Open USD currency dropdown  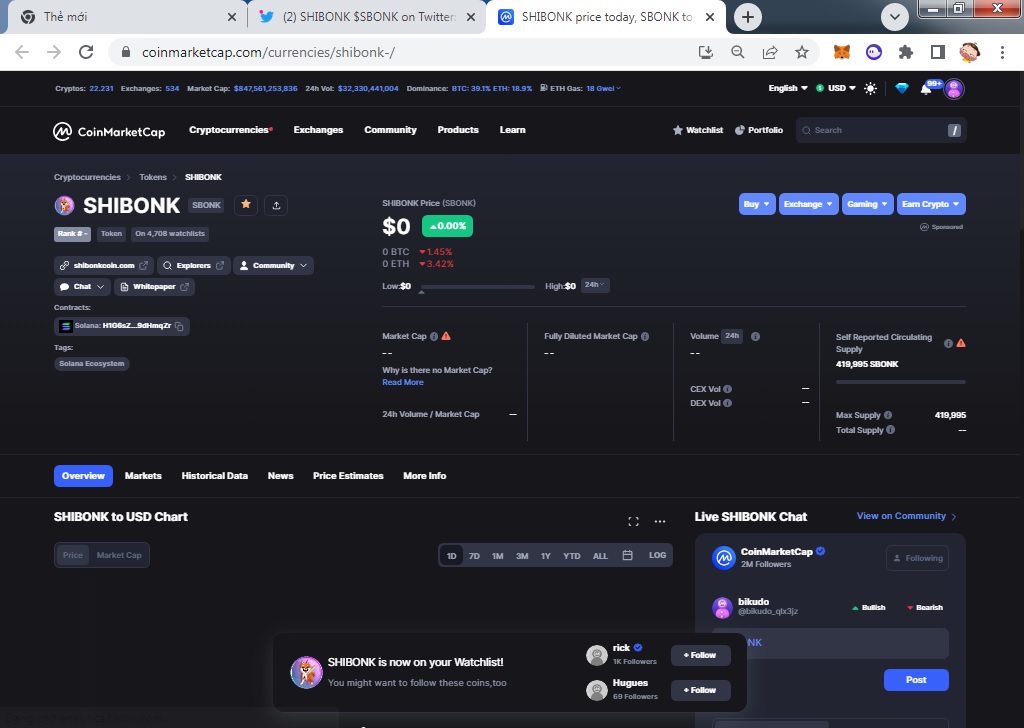pyautogui.click(x=837, y=88)
